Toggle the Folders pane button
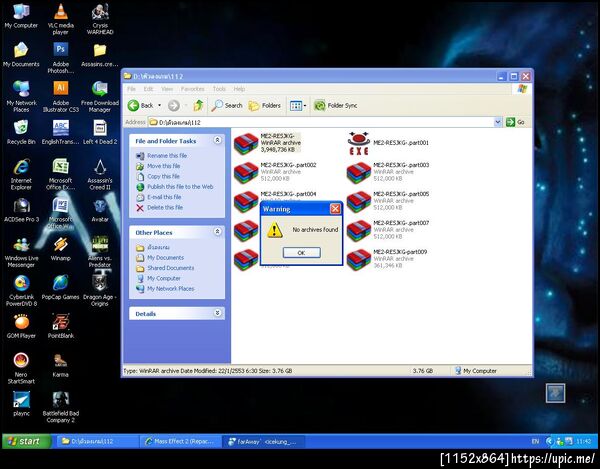Screen dimensions: 600x469 pos(264,106)
